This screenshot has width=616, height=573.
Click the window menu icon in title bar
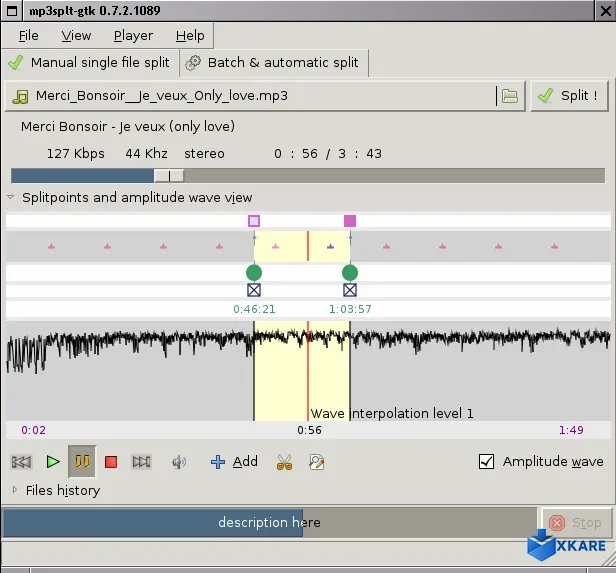point(12,11)
